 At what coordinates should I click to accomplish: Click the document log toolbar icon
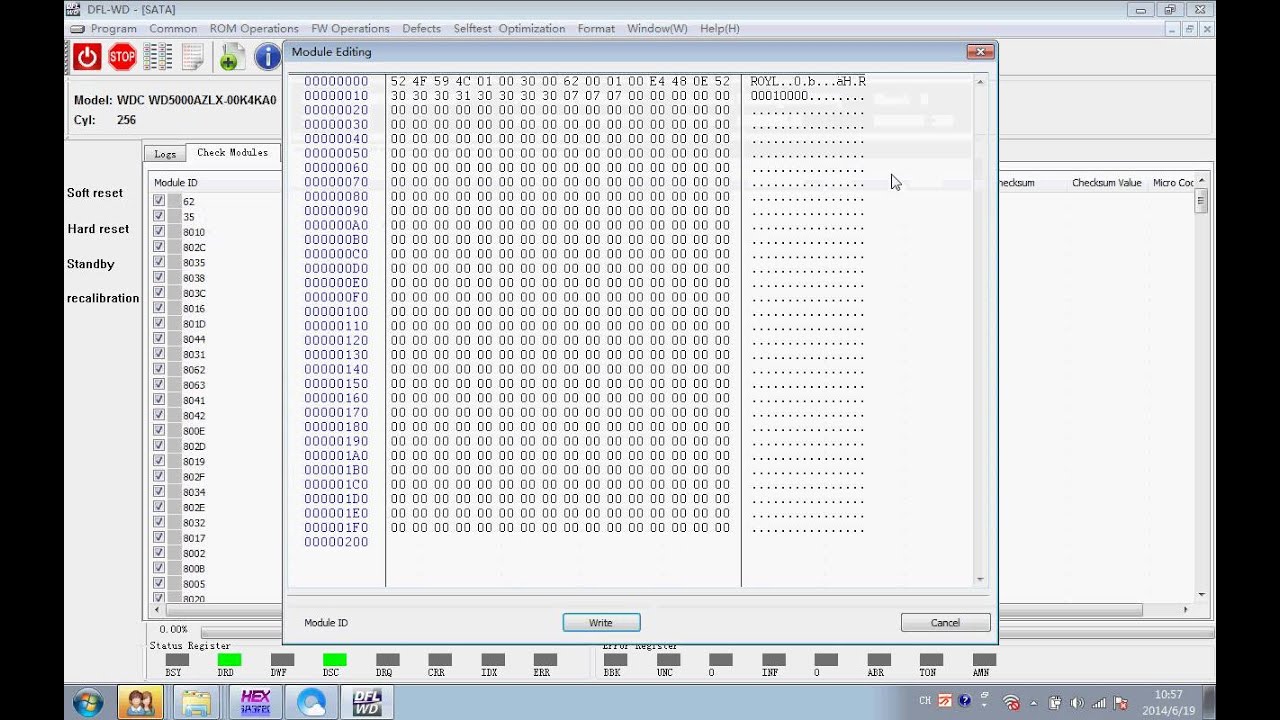[x=192, y=57]
